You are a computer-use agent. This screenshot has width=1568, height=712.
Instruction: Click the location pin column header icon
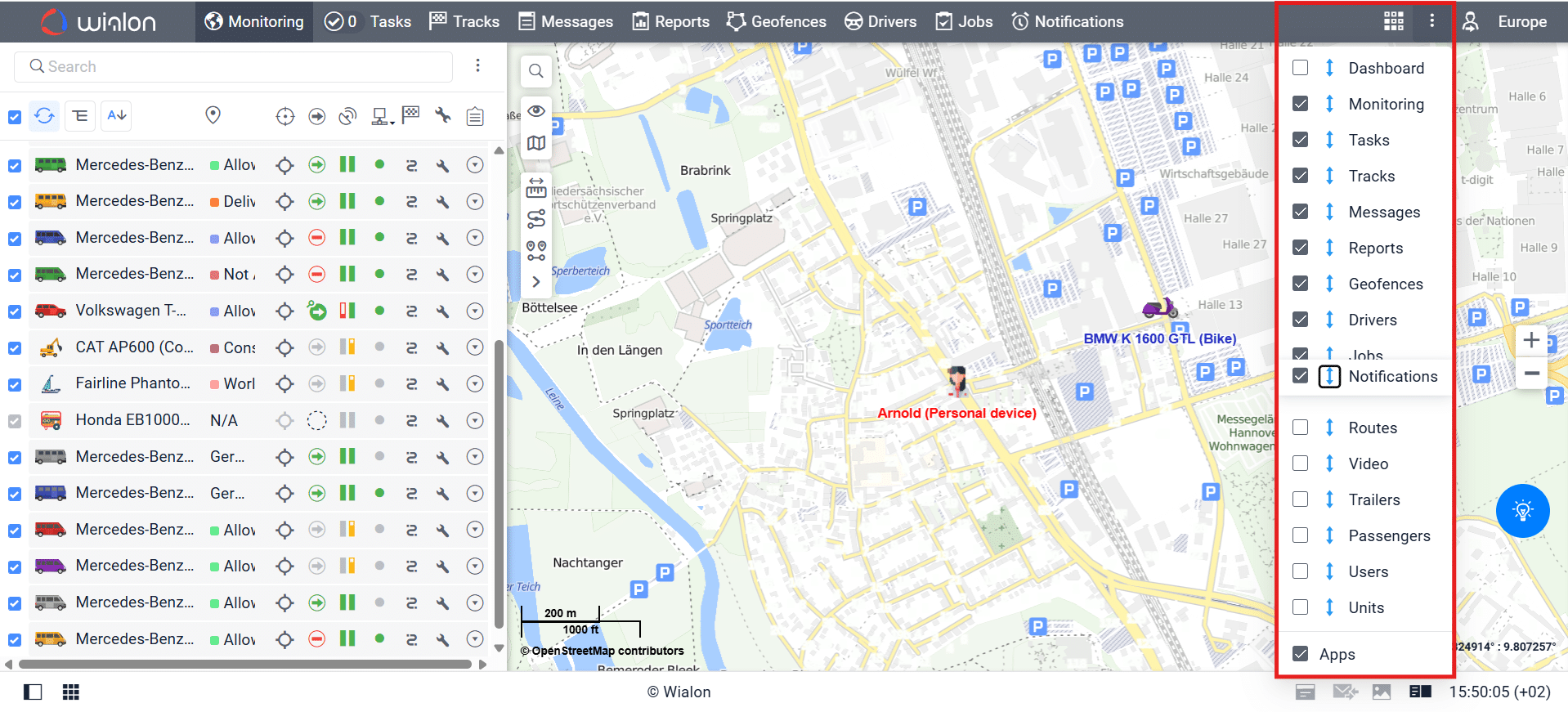[x=213, y=115]
